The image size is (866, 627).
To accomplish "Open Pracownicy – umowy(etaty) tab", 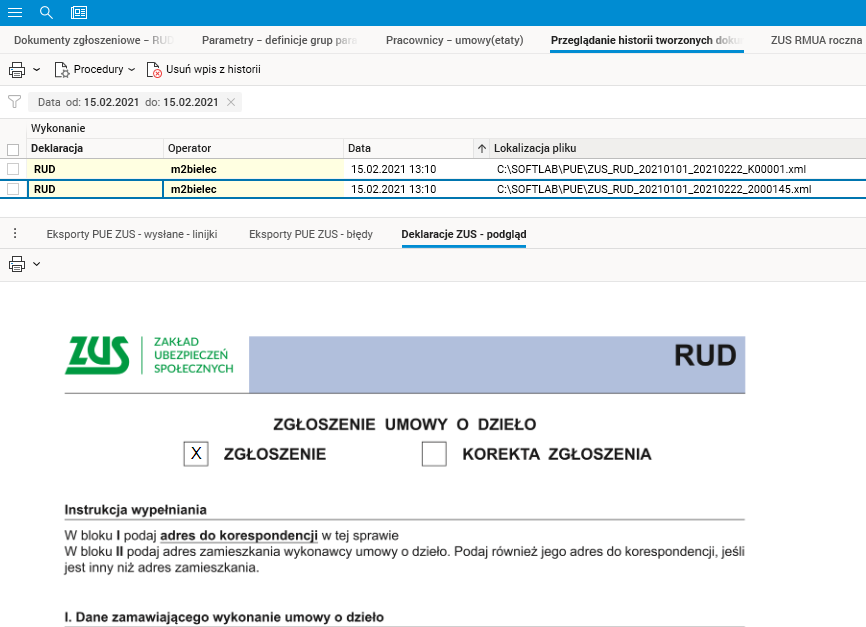I will click(x=455, y=40).
